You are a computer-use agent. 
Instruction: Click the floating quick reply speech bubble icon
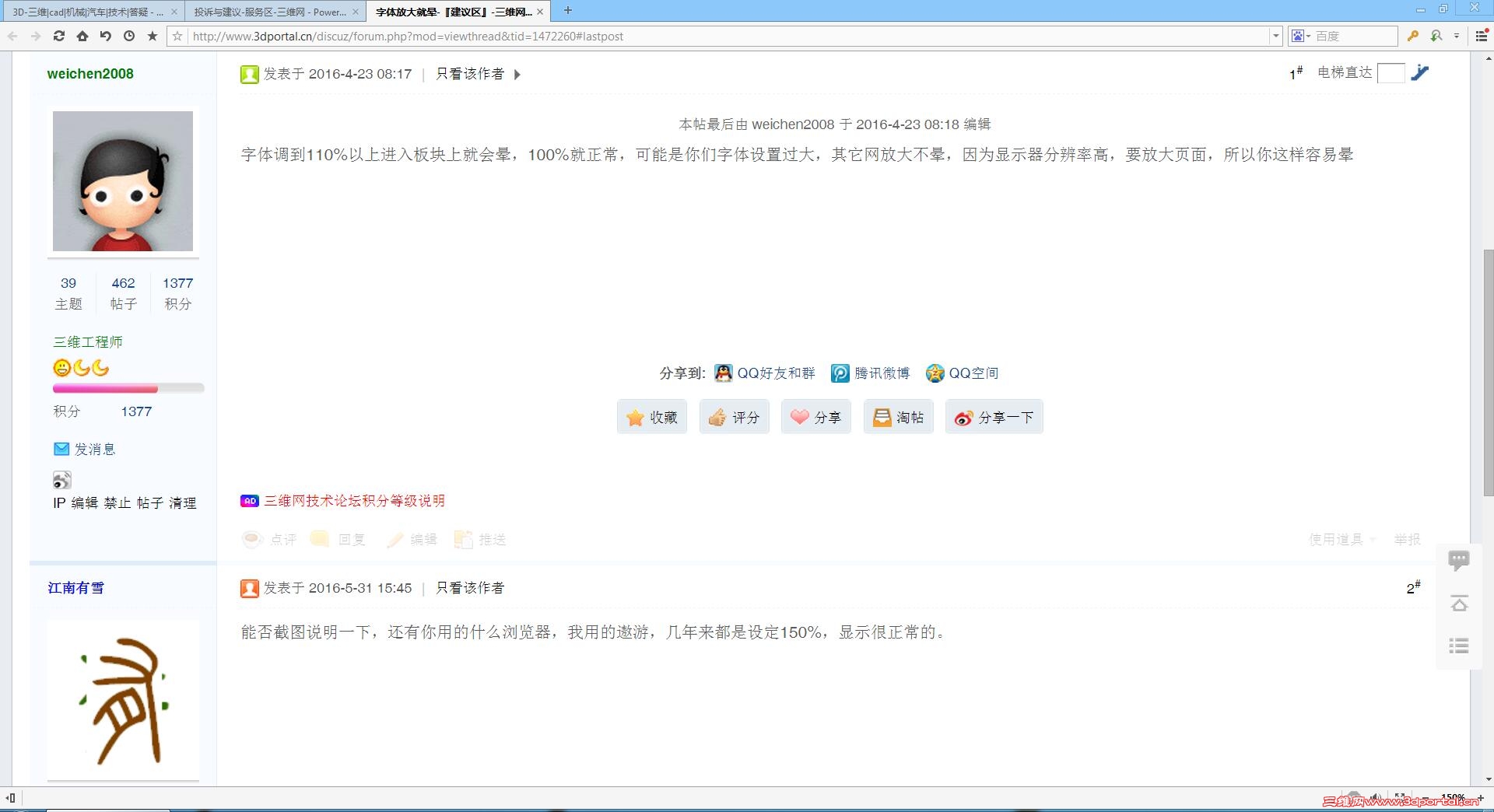1459,560
